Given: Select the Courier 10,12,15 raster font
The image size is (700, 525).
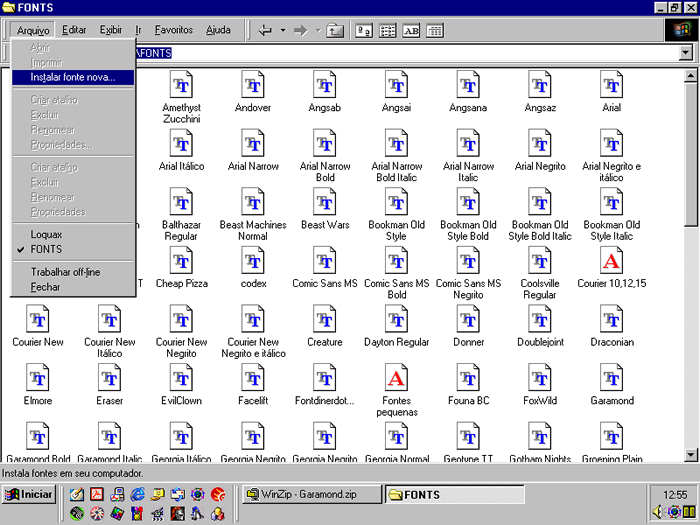Looking at the screenshot, I should pos(612,260).
